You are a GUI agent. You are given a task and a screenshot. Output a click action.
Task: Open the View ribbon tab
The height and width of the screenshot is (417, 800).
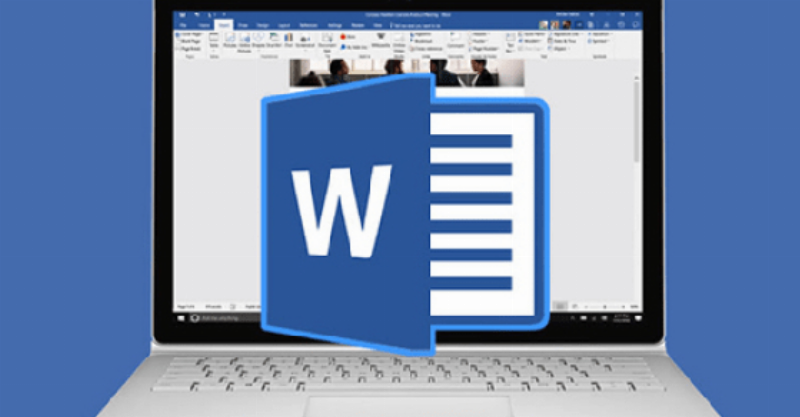point(378,26)
